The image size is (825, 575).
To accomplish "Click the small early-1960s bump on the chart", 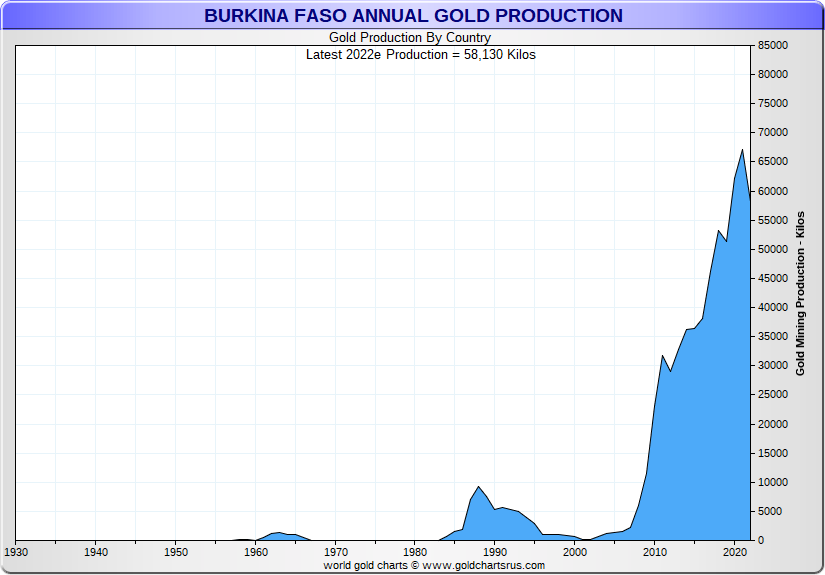I will [279, 534].
